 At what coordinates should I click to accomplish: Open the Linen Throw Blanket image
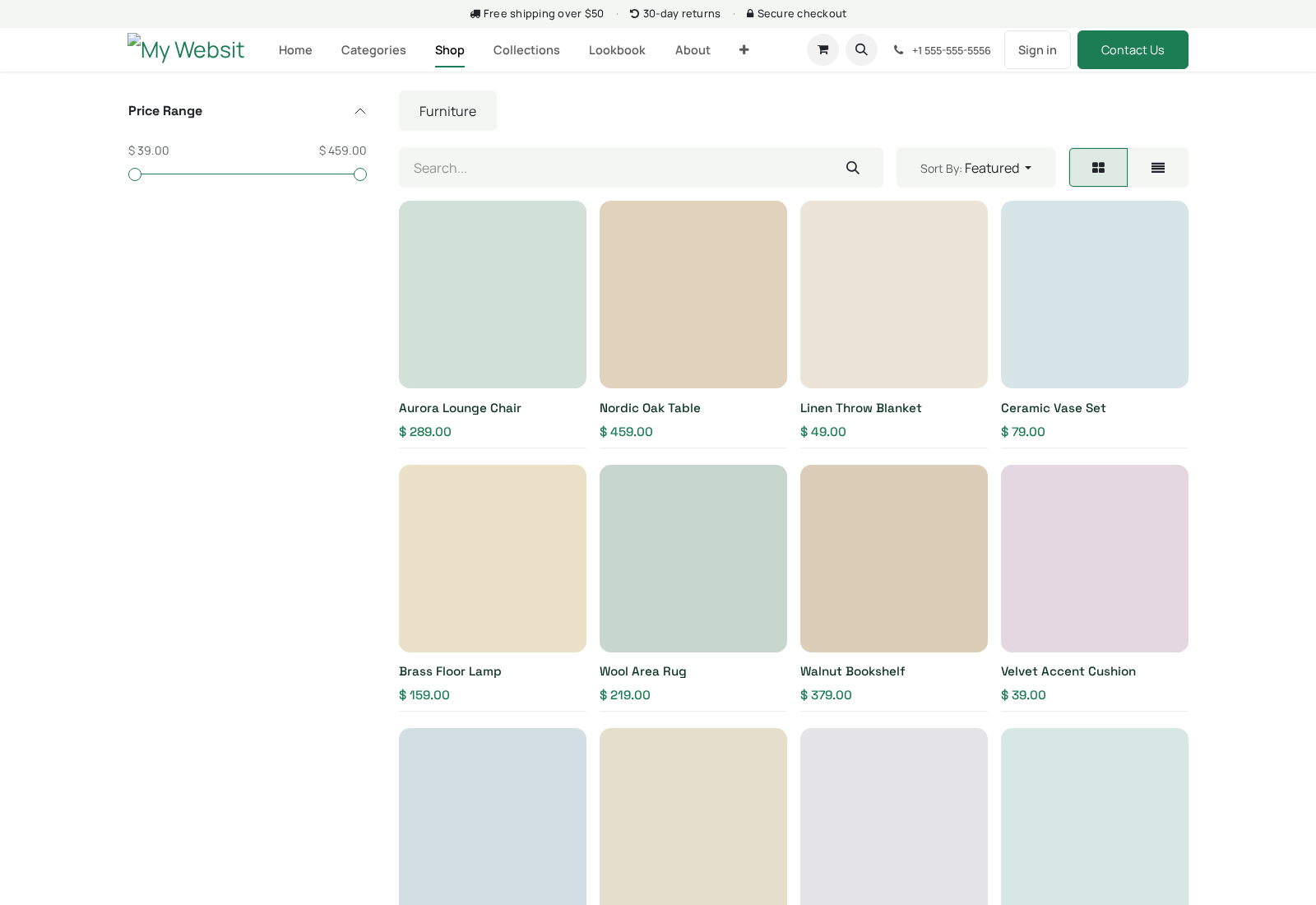(894, 295)
